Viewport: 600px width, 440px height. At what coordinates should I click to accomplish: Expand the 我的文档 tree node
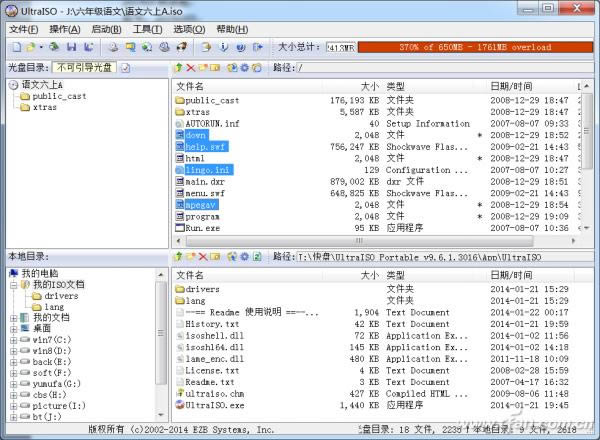(x=14, y=318)
